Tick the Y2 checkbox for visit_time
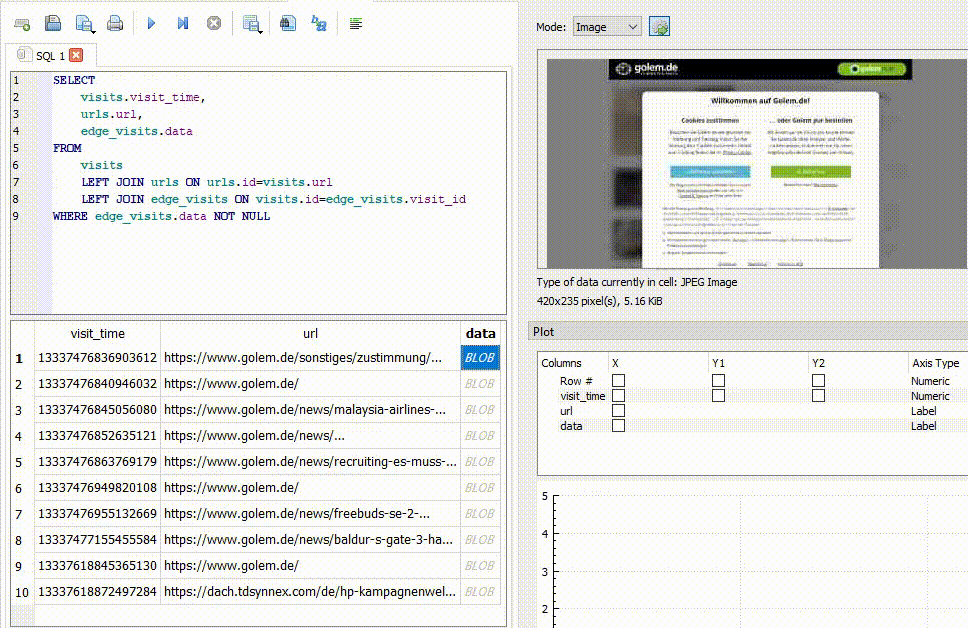Image resolution: width=968 pixels, height=628 pixels. [x=818, y=396]
